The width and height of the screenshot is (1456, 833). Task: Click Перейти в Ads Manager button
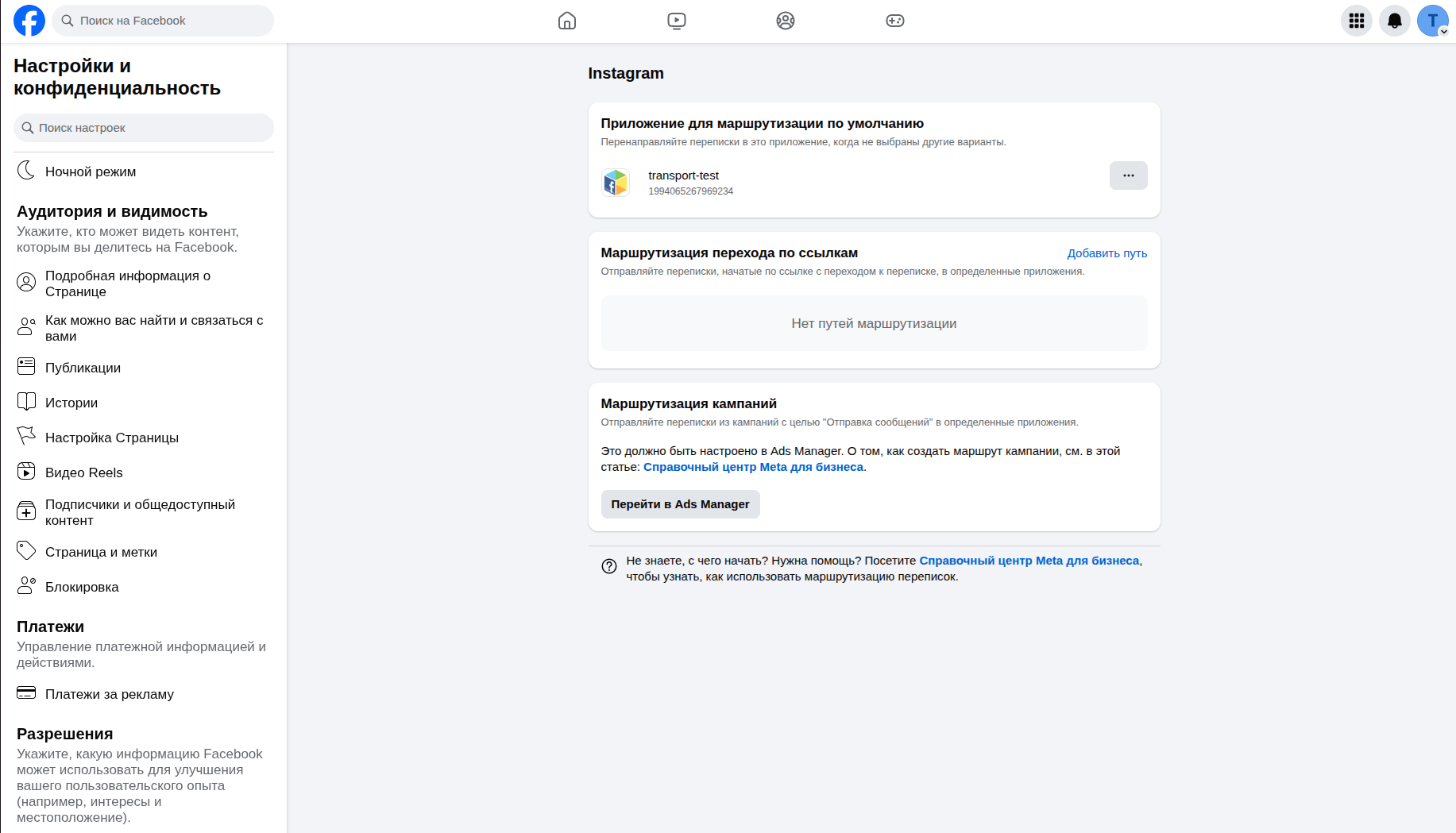[x=680, y=504]
